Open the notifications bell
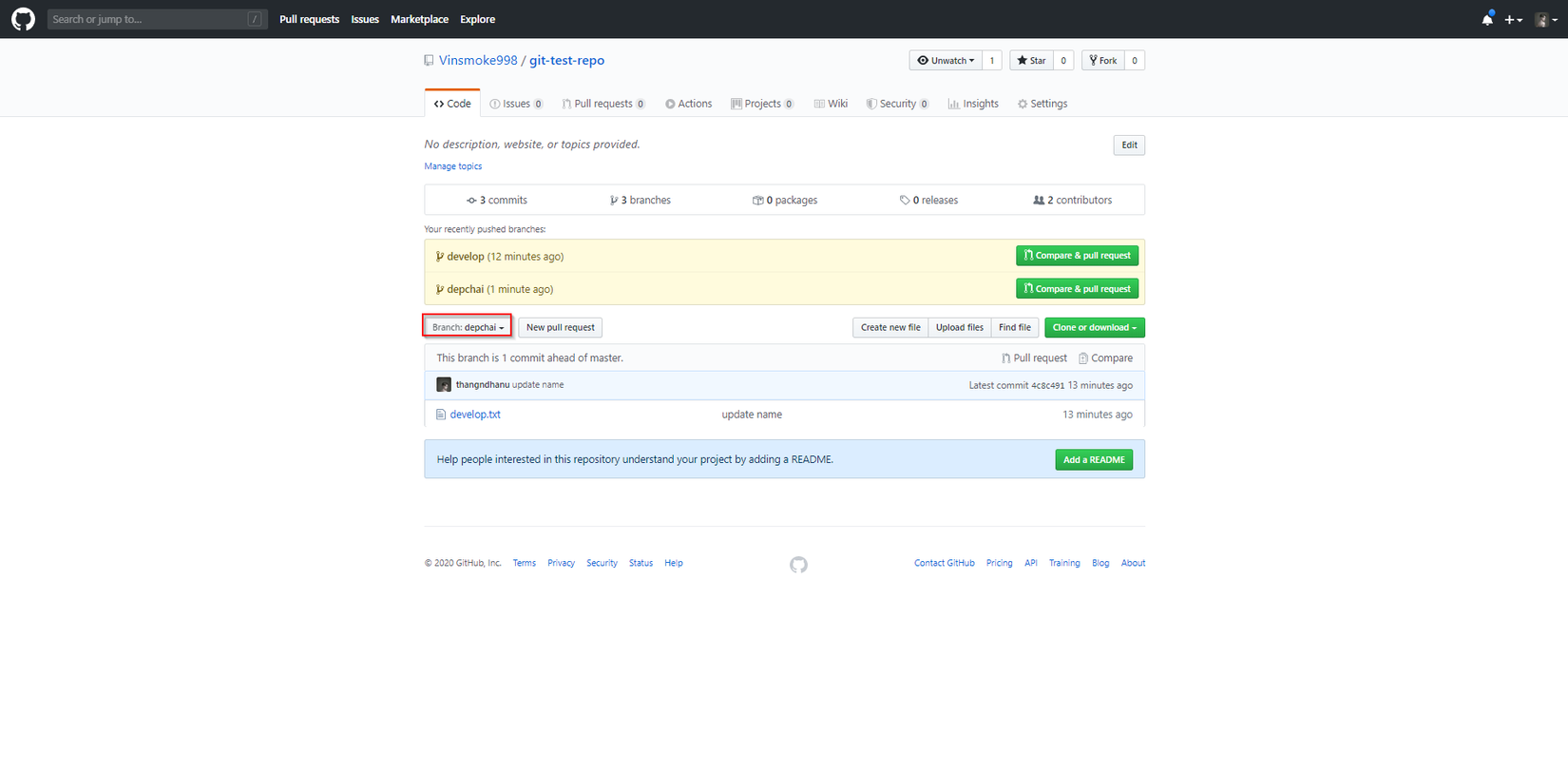1568x773 pixels. 1487,19
